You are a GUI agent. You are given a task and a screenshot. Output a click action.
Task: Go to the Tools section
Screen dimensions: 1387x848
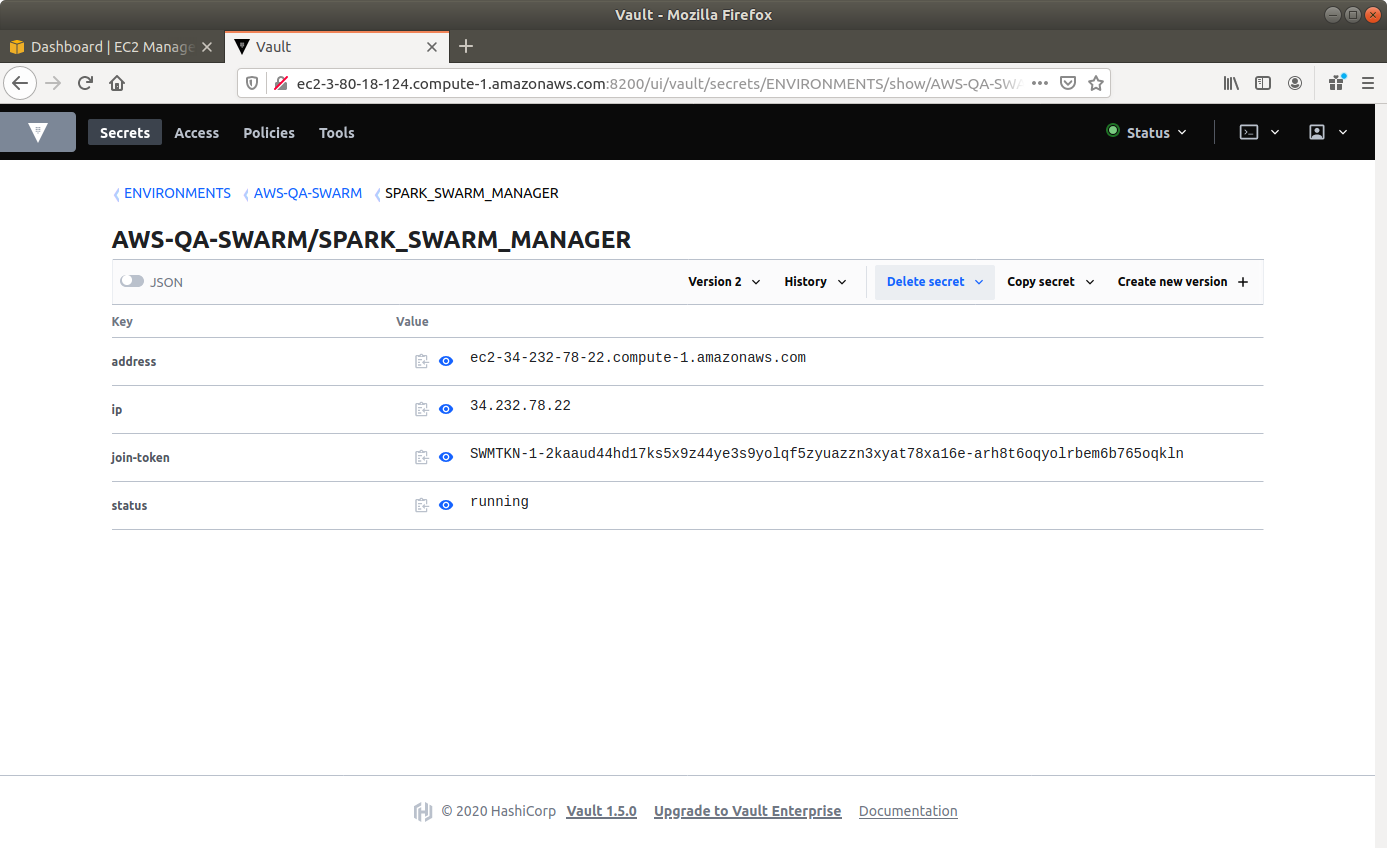pyautogui.click(x=337, y=132)
